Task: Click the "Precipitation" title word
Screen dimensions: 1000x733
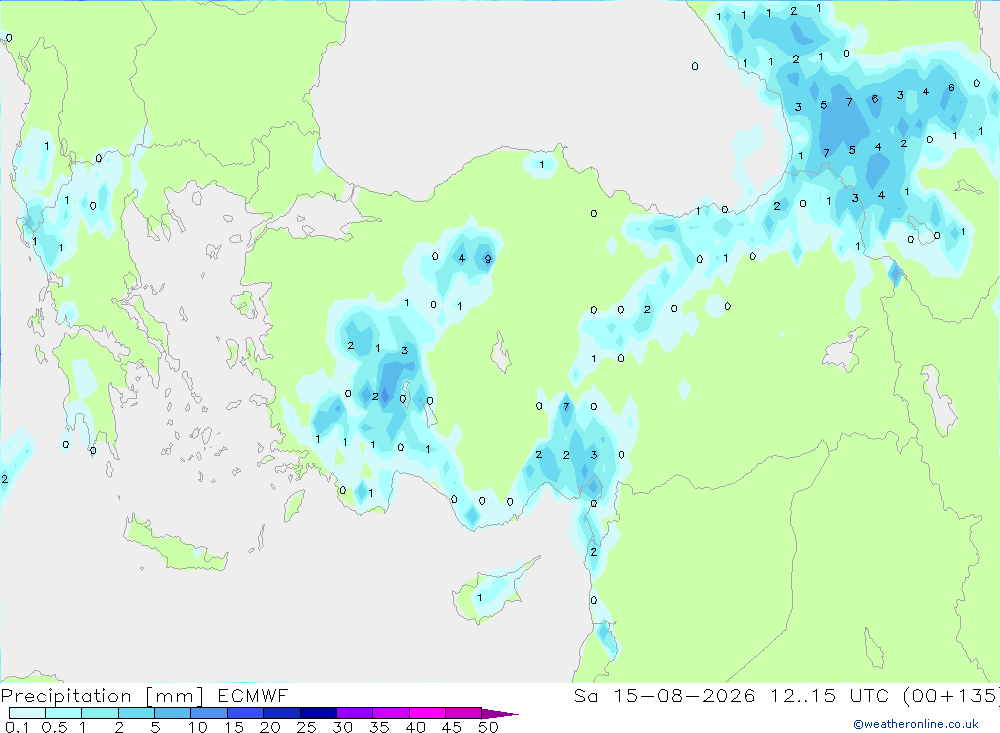Action: pos(66,695)
